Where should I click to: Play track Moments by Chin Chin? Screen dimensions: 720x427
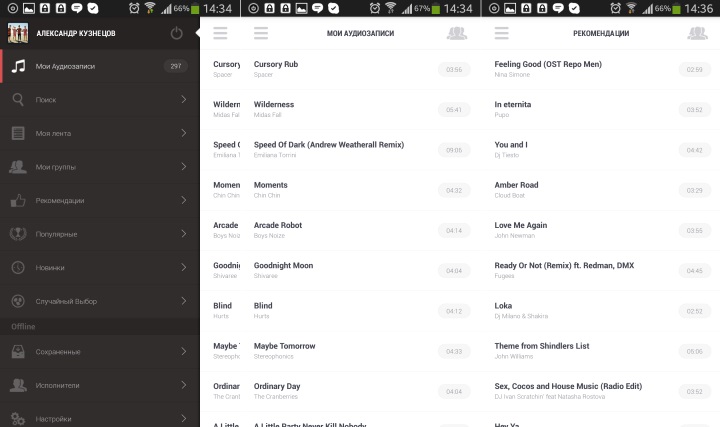[360, 190]
